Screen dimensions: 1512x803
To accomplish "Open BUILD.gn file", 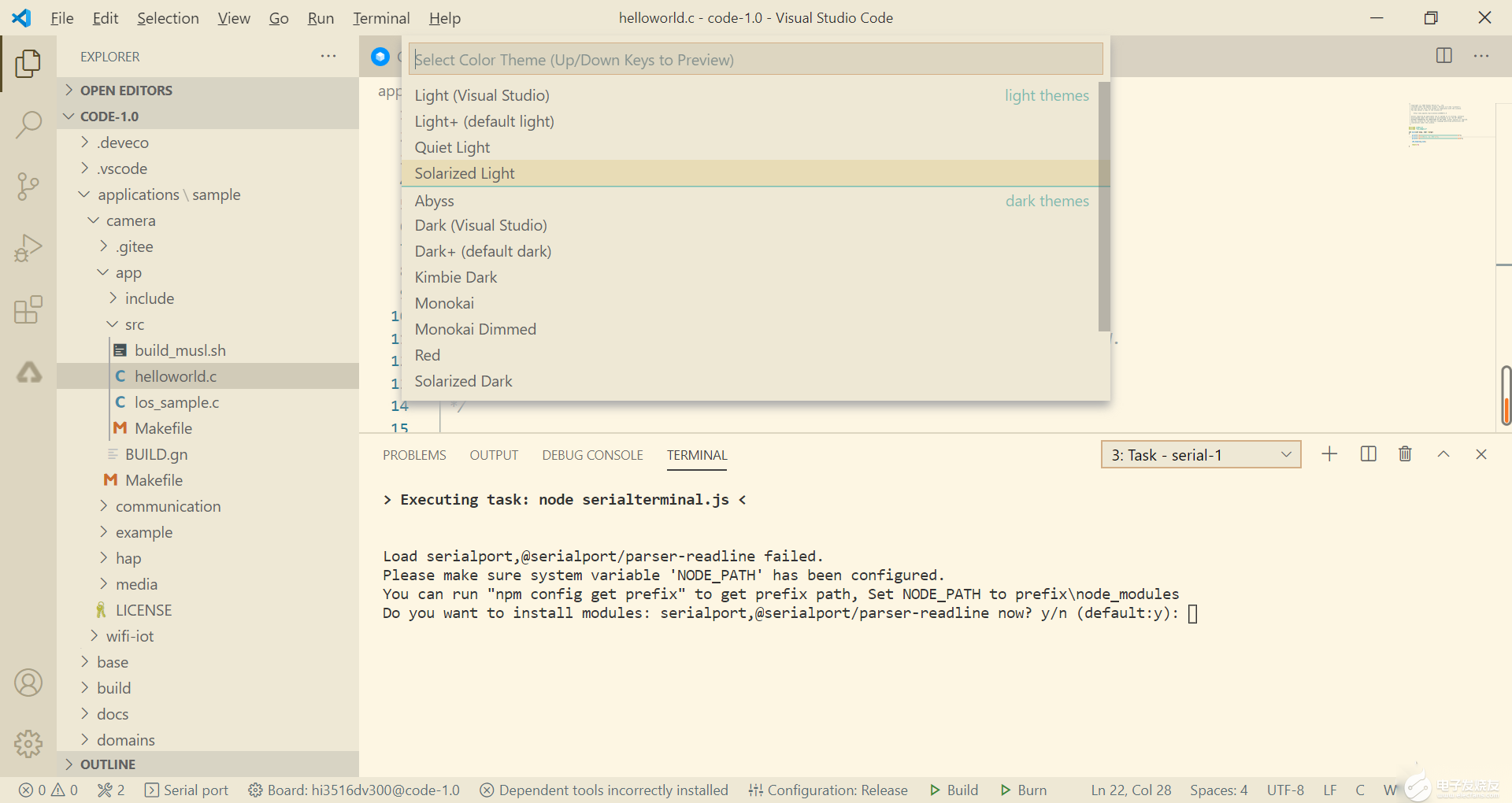I will tap(208, 453).
